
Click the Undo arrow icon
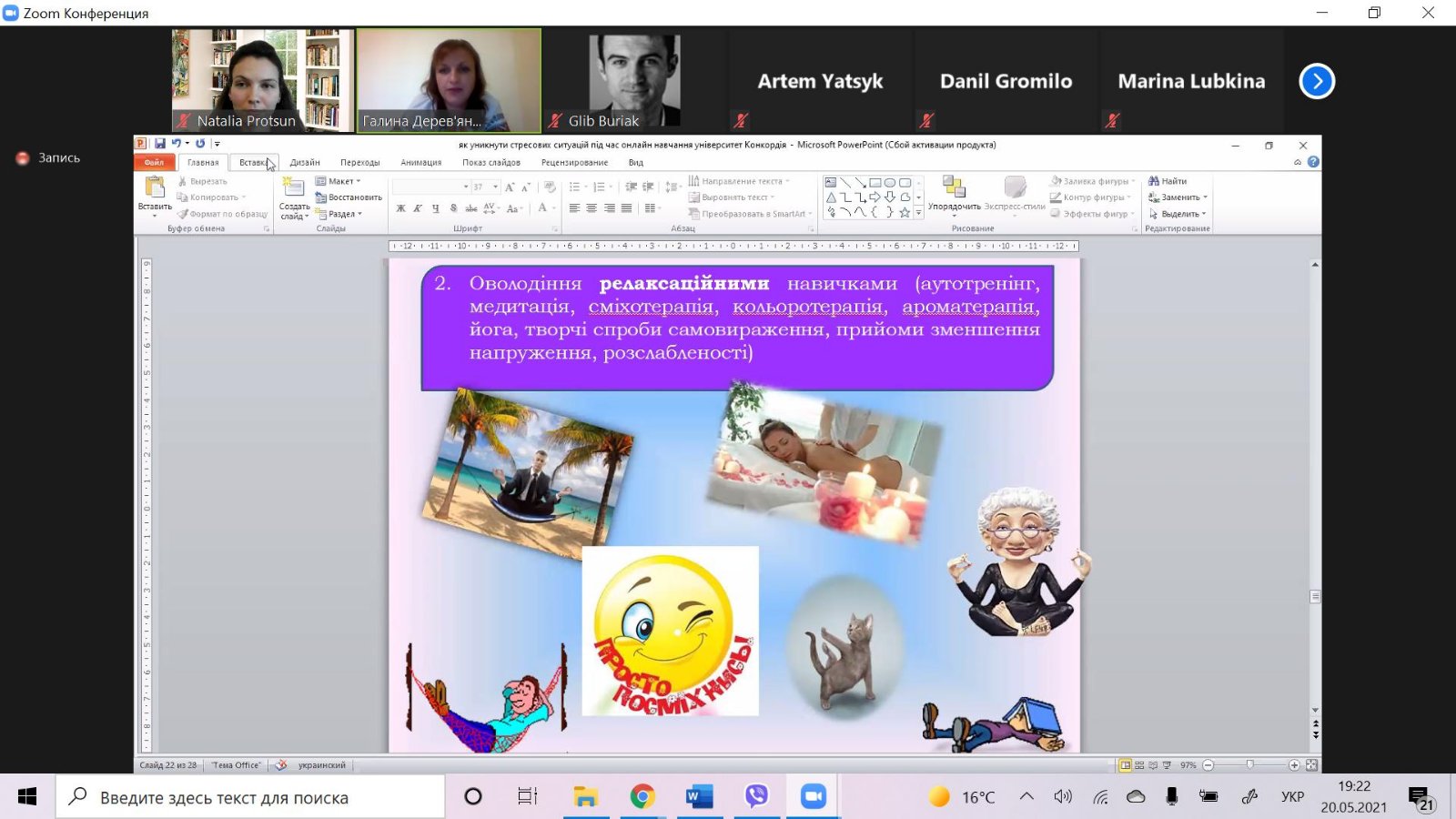(176, 144)
